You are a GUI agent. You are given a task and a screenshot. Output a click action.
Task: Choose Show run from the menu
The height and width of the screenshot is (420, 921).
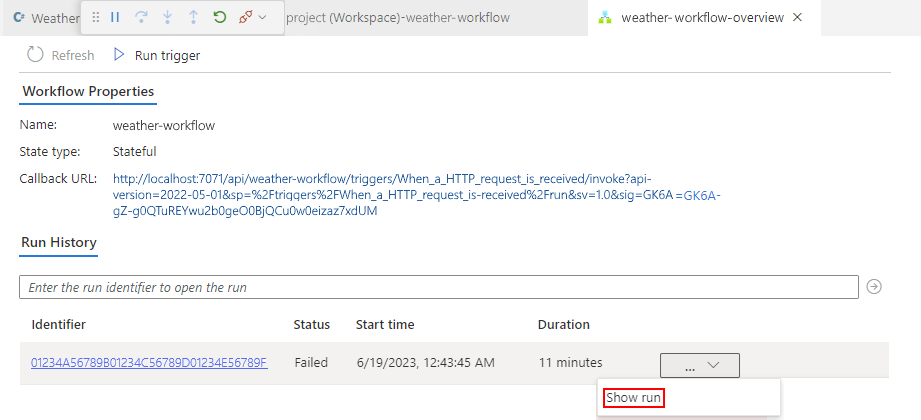(x=634, y=398)
